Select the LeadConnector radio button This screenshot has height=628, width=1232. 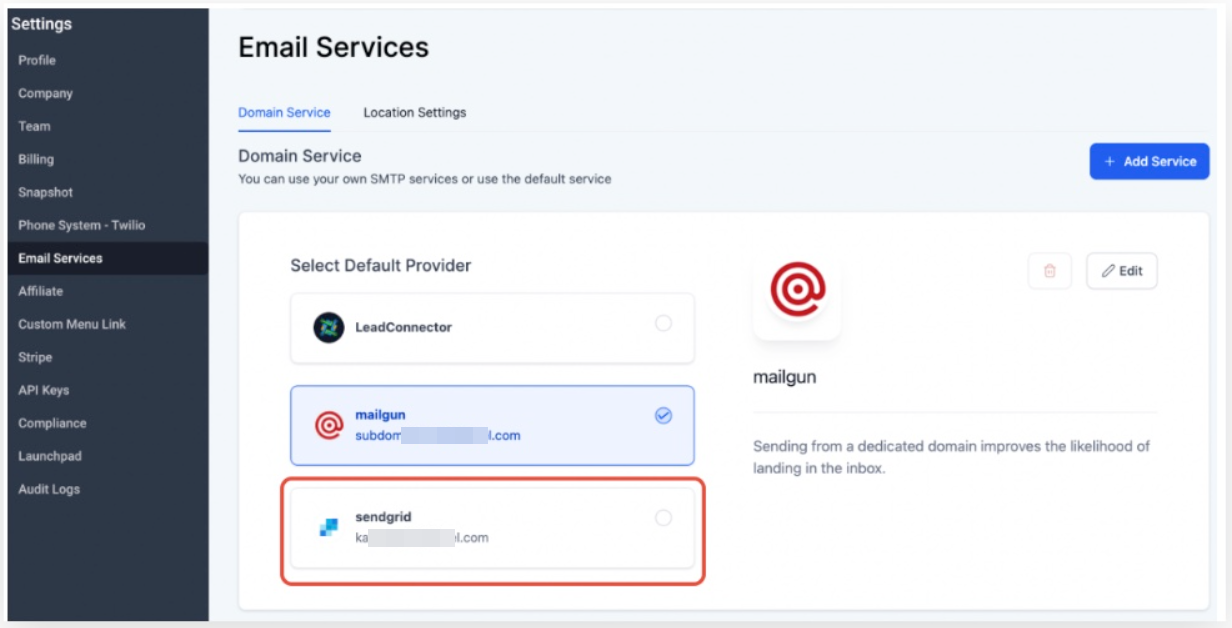click(663, 323)
